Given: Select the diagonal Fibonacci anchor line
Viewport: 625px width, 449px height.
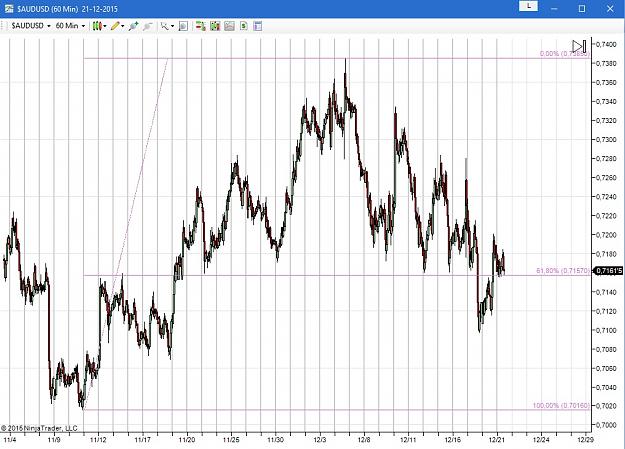Looking at the screenshot, I should 126,235.
